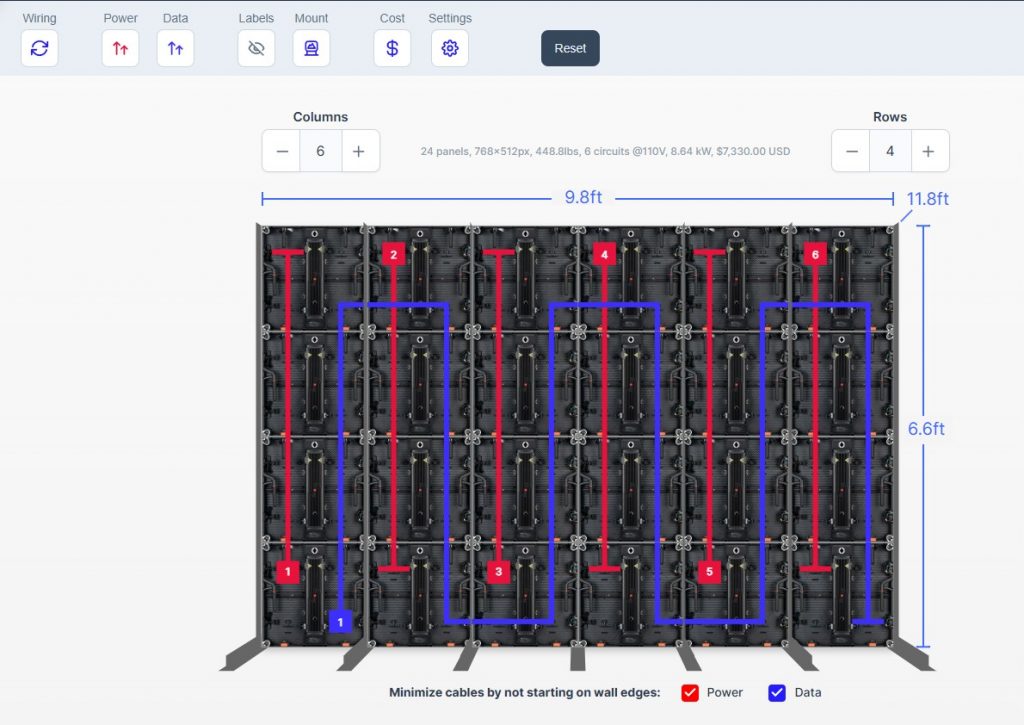Click red power circuit marker 1
The height and width of the screenshot is (725, 1024).
tap(288, 572)
